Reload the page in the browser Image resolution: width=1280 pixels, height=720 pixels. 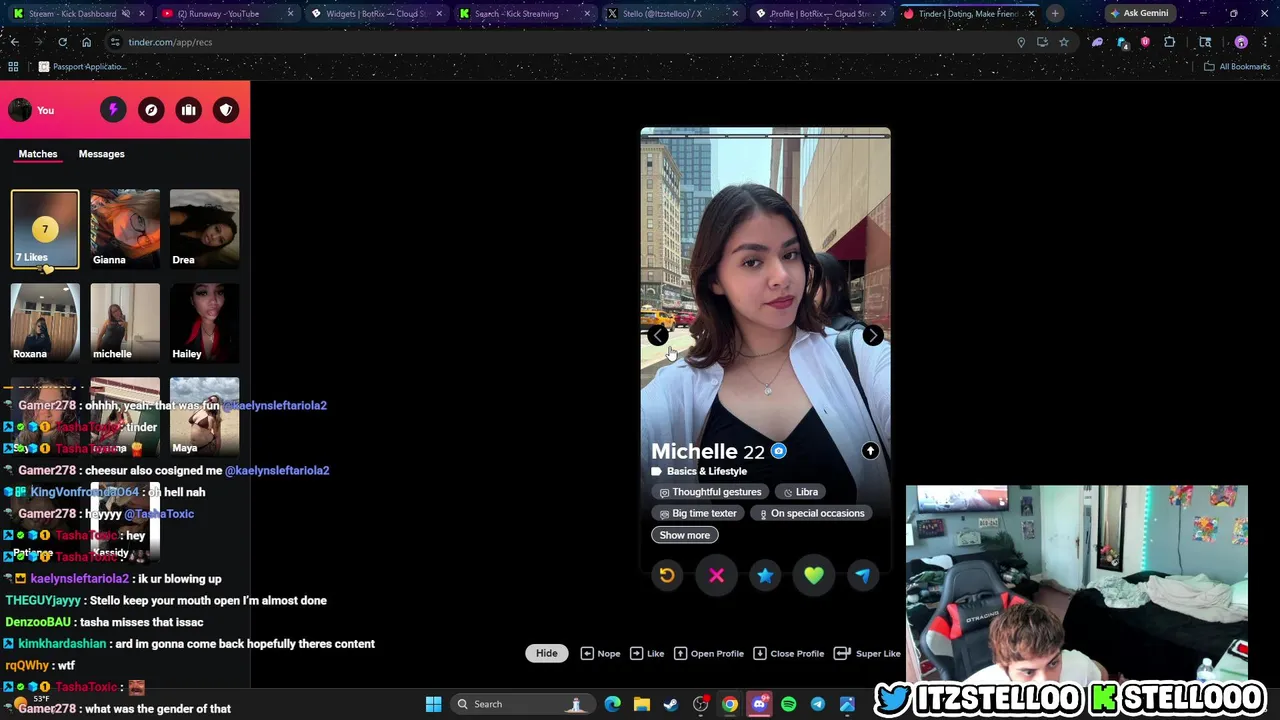click(62, 42)
